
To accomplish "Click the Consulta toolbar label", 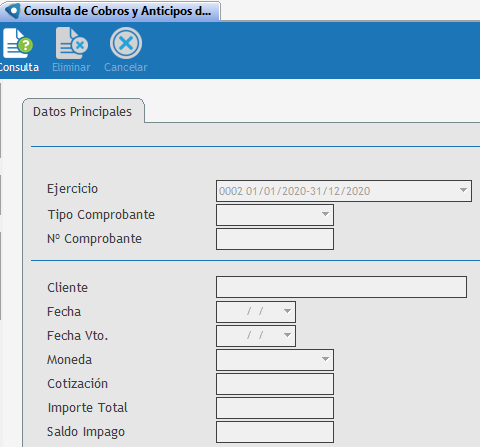I will [x=19, y=67].
